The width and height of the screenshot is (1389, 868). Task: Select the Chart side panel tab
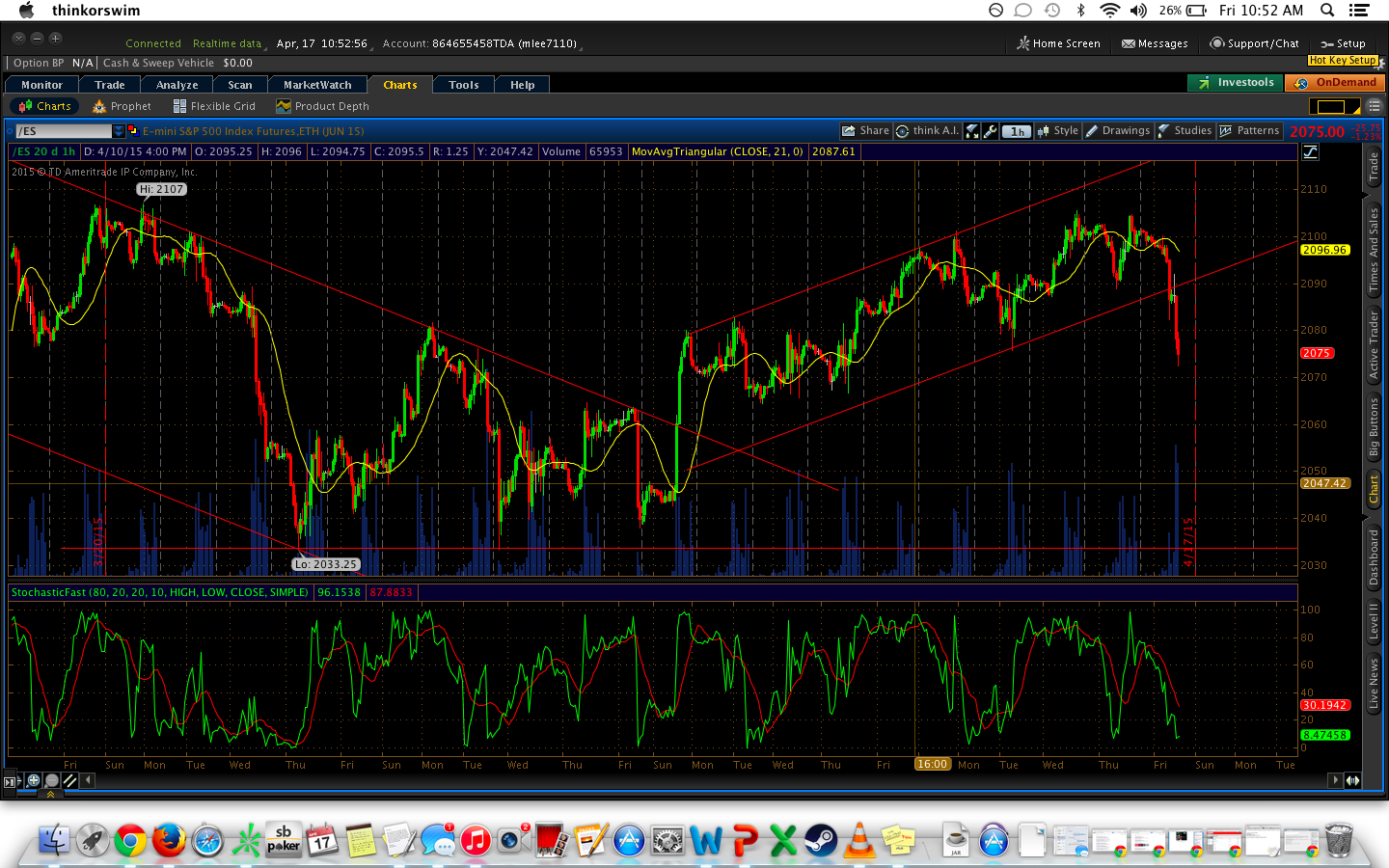1374,489
